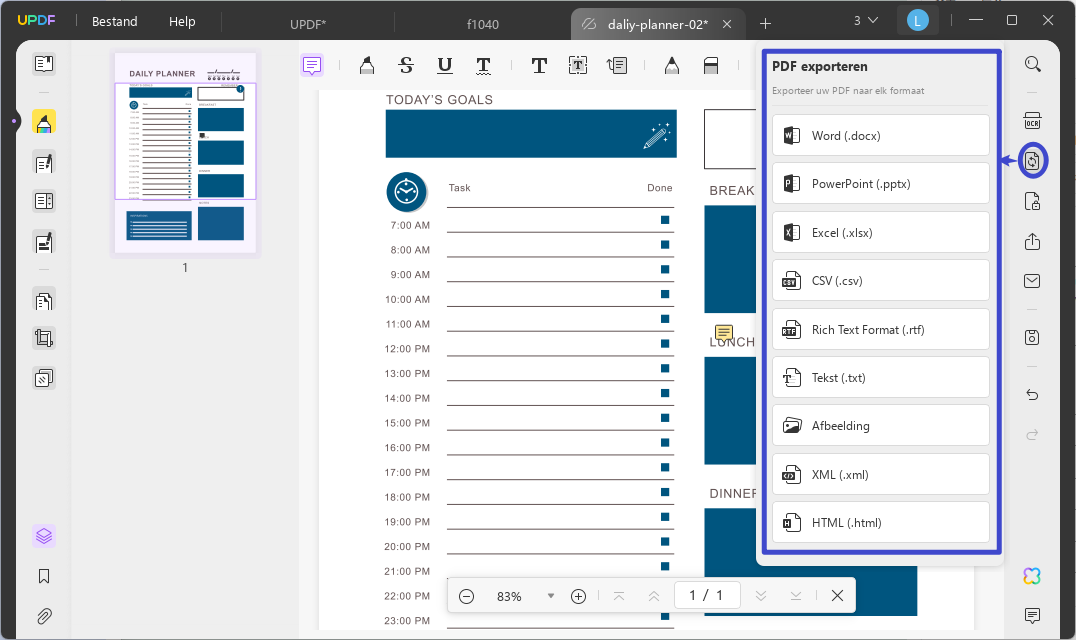1076x640 pixels.
Task: Toggle the Done box for 18:00 PM
Action: coord(665,492)
